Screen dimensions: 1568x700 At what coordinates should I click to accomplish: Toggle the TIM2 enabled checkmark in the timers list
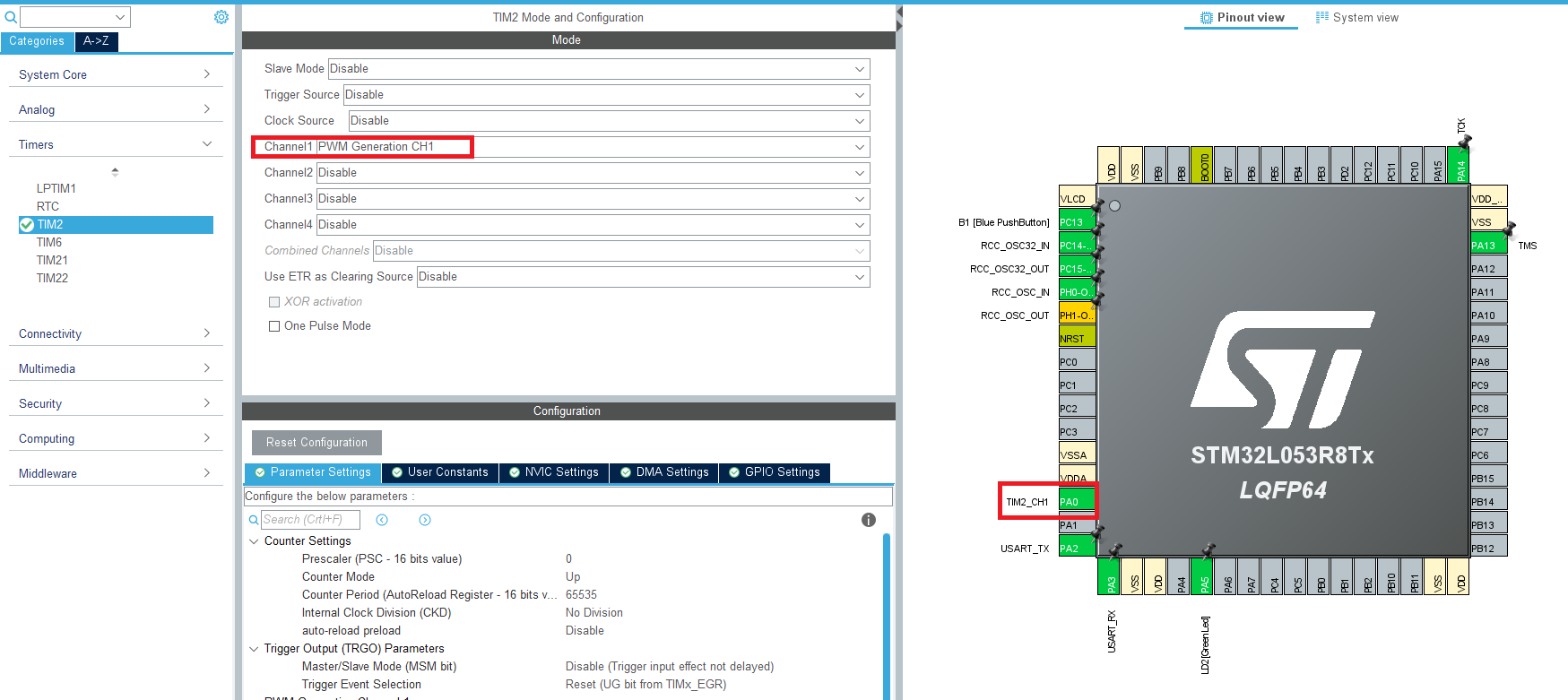pos(27,225)
